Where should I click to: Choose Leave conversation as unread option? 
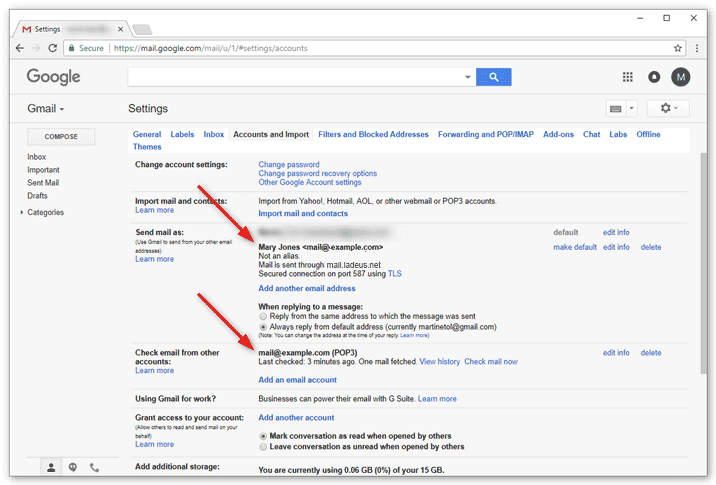(264, 447)
